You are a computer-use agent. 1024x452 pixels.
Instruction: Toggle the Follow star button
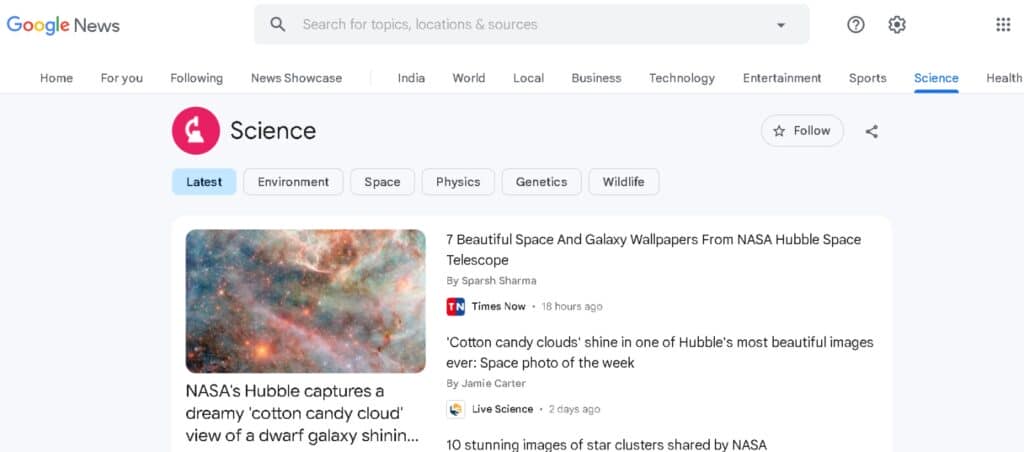coord(802,131)
